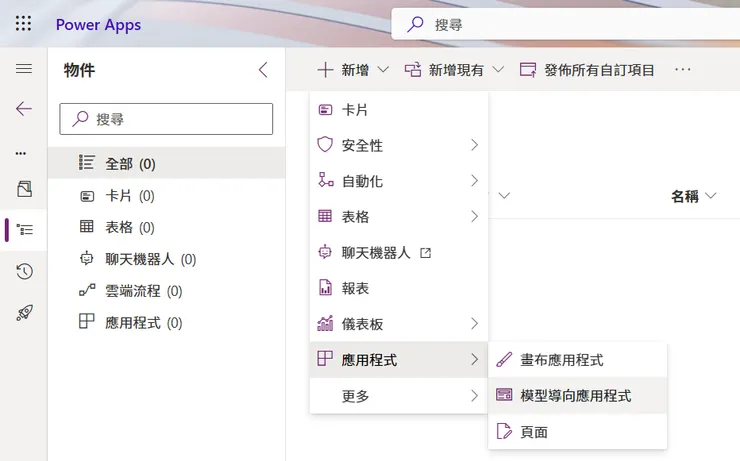Open 安全性 submenu item
740x461 pixels.
click(399, 145)
